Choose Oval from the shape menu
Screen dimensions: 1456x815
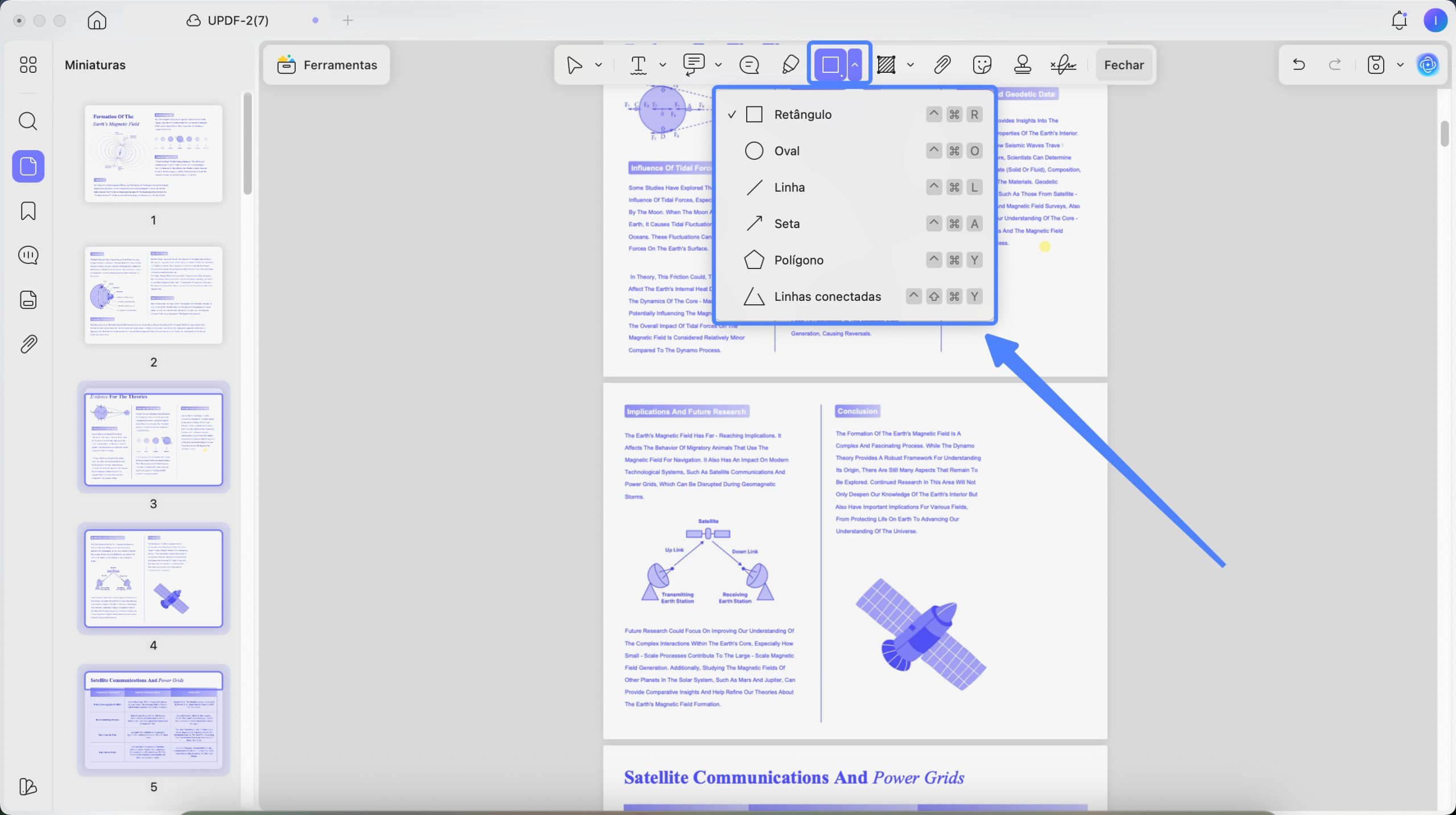click(x=855, y=151)
